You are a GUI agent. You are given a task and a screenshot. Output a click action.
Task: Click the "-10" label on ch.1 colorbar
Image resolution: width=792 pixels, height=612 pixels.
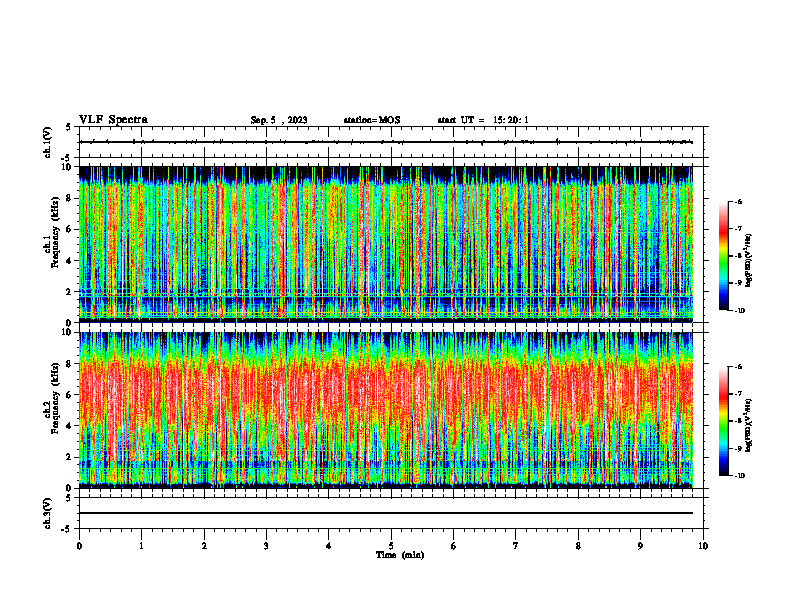point(739,311)
